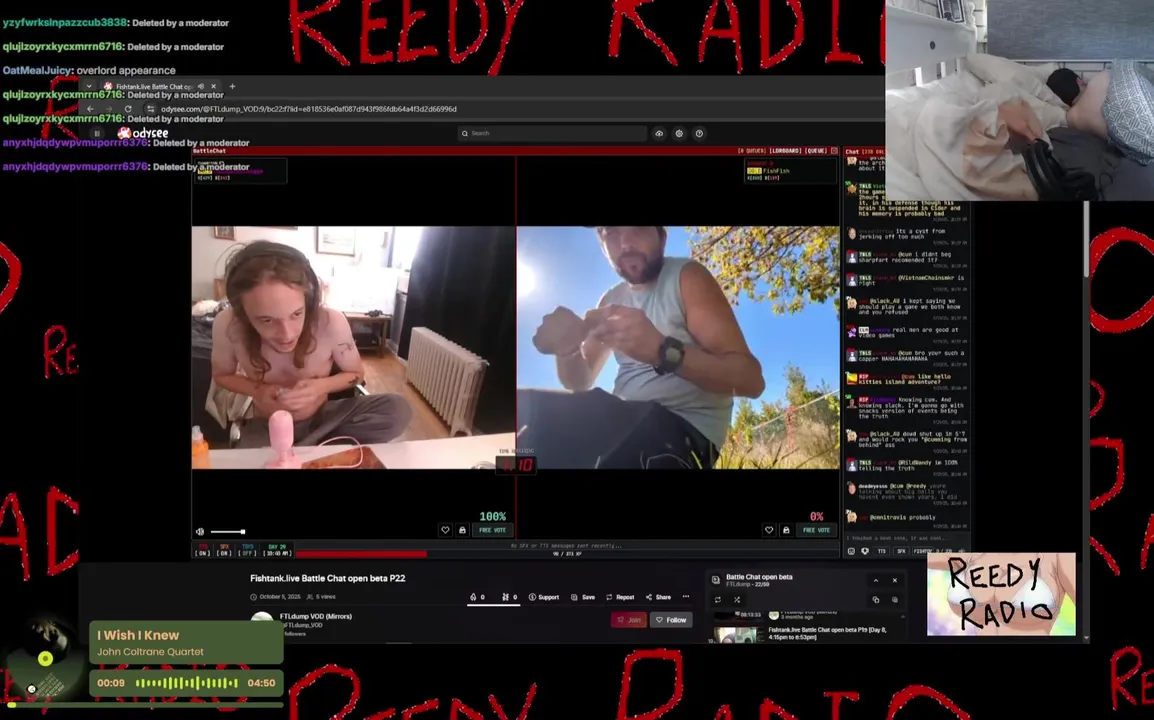Image resolution: width=1154 pixels, height=720 pixels.
Task: Open the Odysee sidebar menu icon
Action: click(x=96, y=133)
